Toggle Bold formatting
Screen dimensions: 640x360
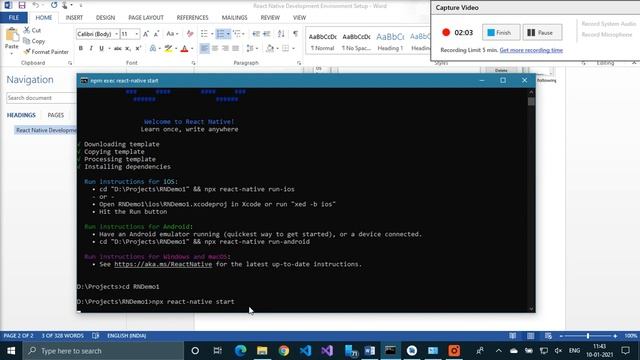81,49
